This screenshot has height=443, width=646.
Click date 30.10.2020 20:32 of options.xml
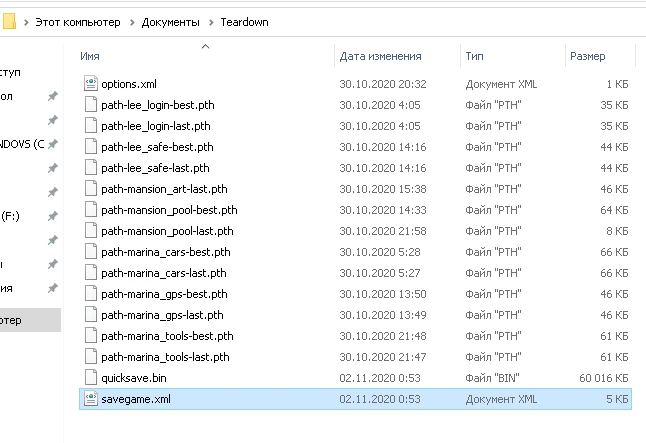coord(383,84)
